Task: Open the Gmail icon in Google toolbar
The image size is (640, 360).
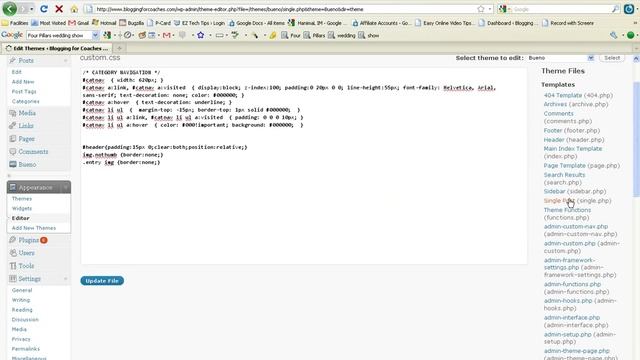Action: point(166,36)
